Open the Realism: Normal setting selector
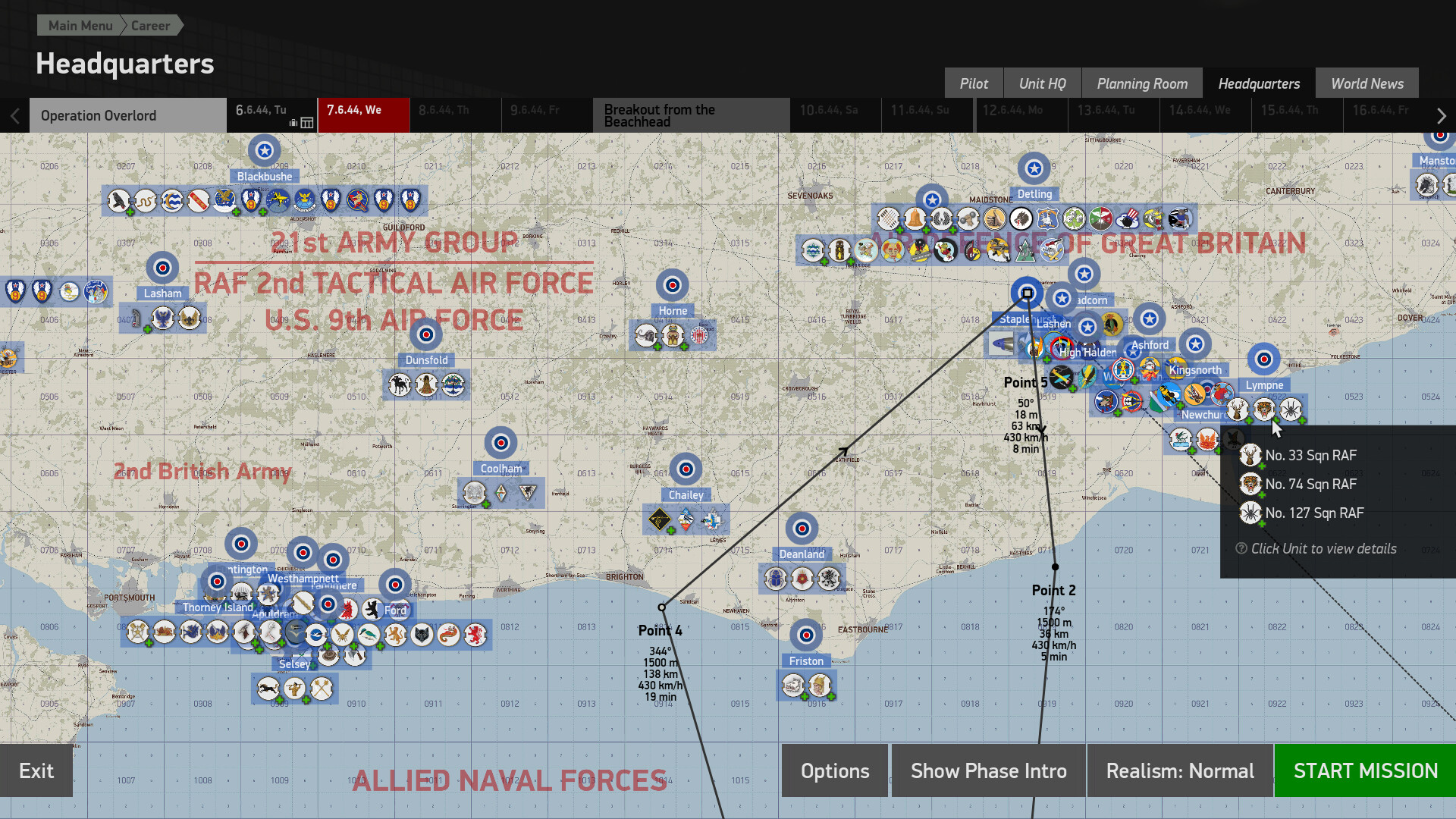Image resolution: width=1456 pixels, height=819 pixels. click(1179, 770)
